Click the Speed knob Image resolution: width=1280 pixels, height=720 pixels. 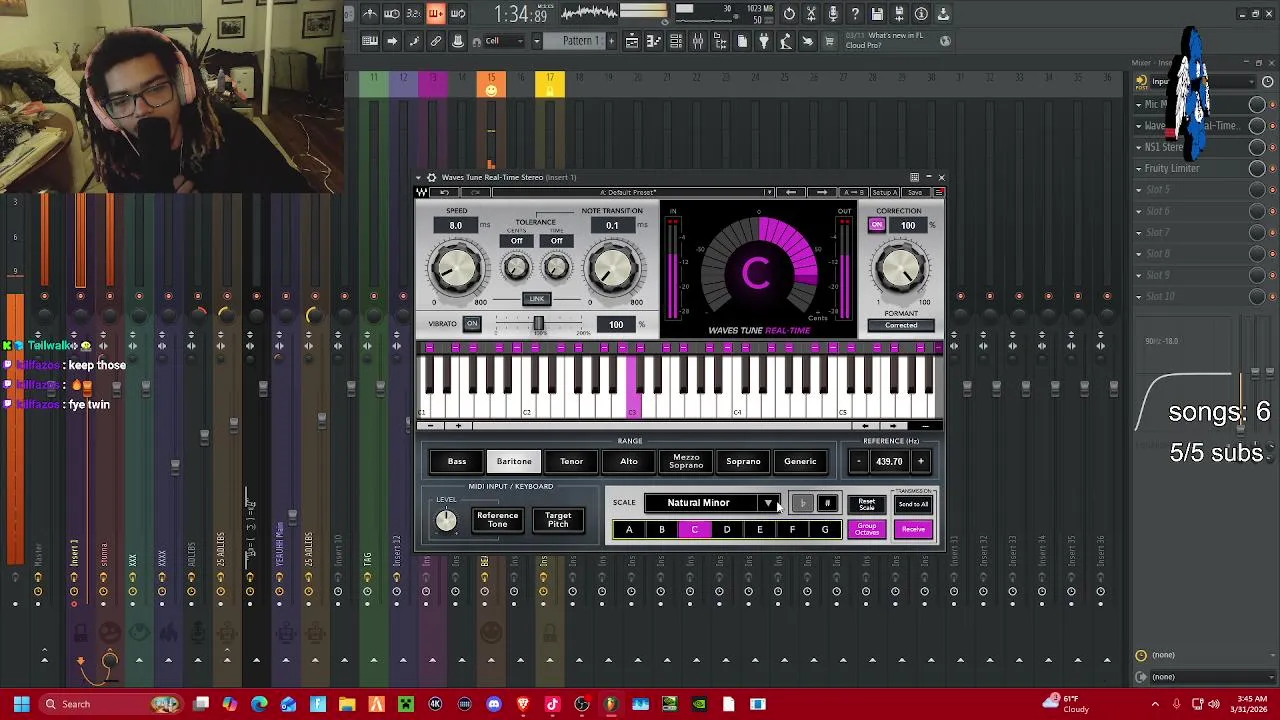click(x=457, y=268)
